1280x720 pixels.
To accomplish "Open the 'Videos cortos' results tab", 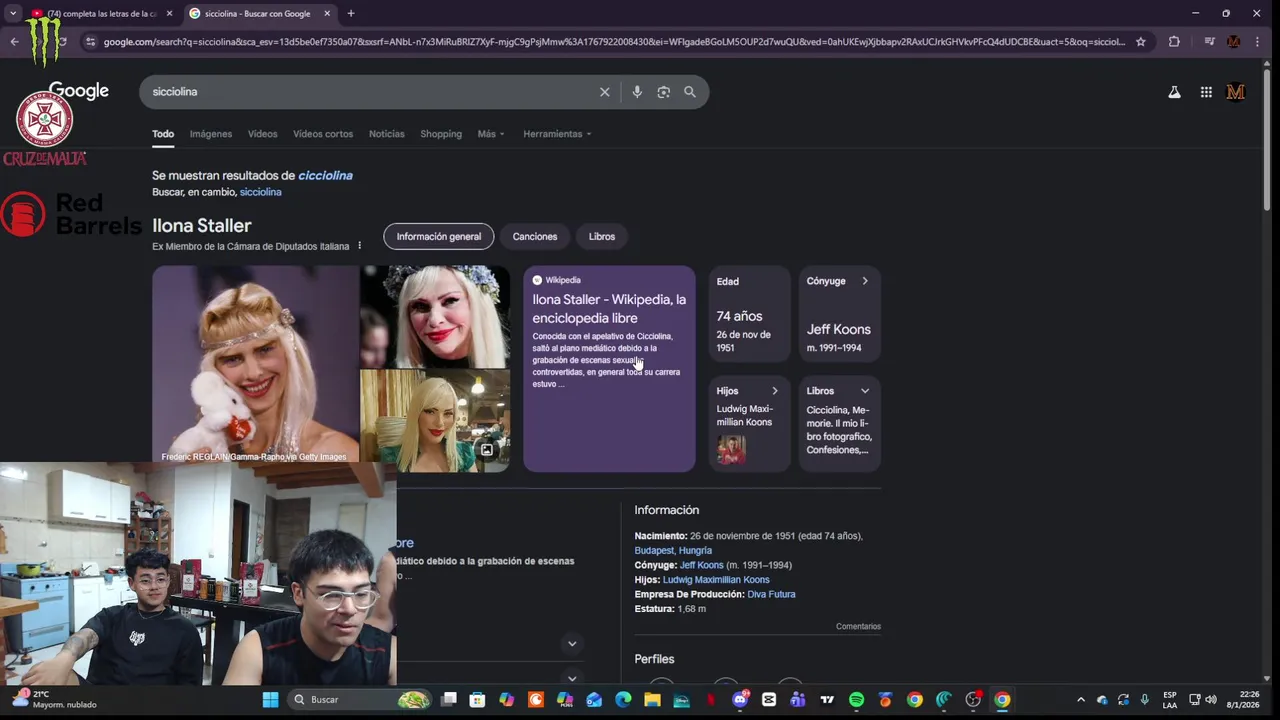I will click(x=323, y=134).
